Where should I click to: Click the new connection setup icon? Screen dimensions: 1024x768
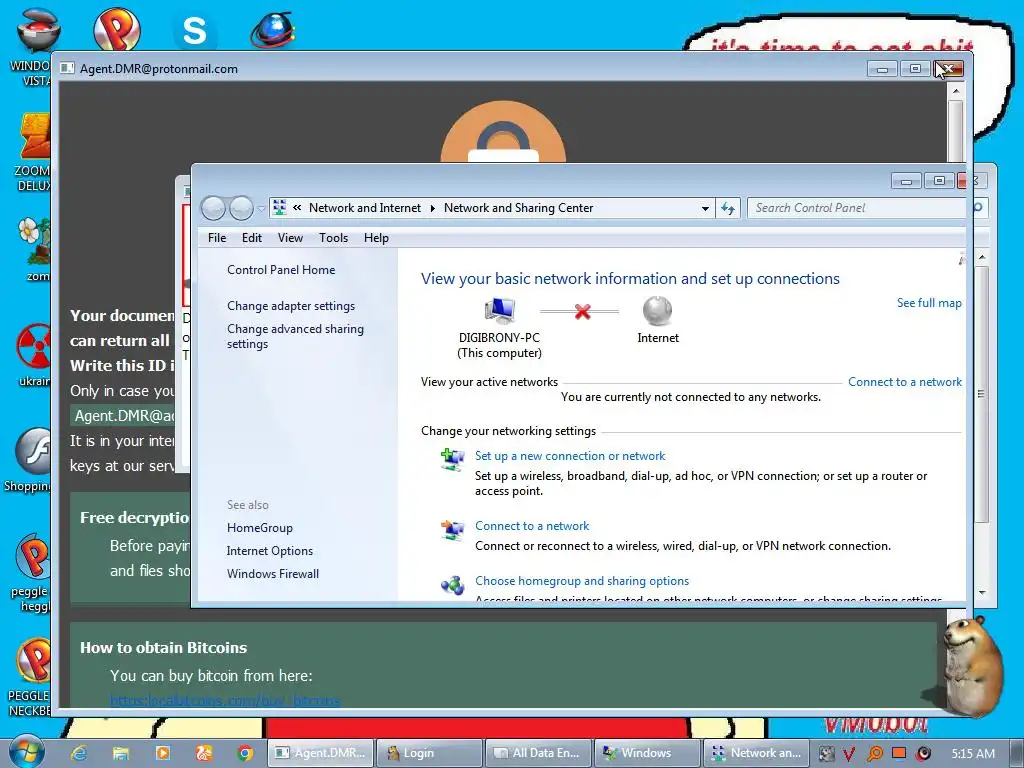coord(452,460)
